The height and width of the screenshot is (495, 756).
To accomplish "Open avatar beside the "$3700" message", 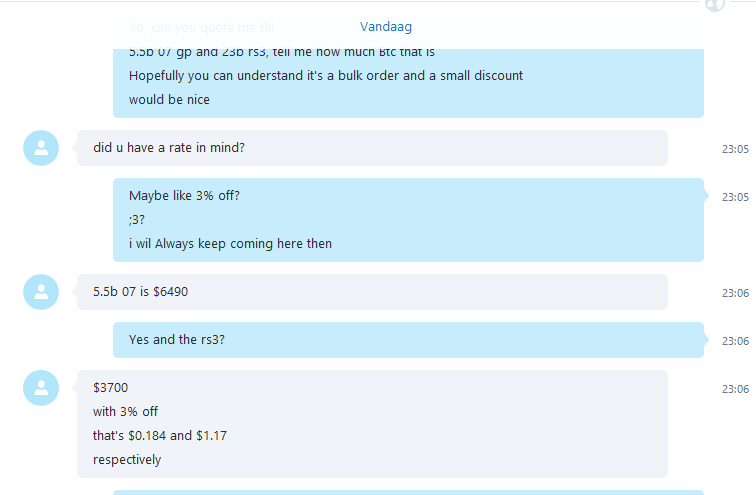I will pyautogui.click(x=41, y=388).
